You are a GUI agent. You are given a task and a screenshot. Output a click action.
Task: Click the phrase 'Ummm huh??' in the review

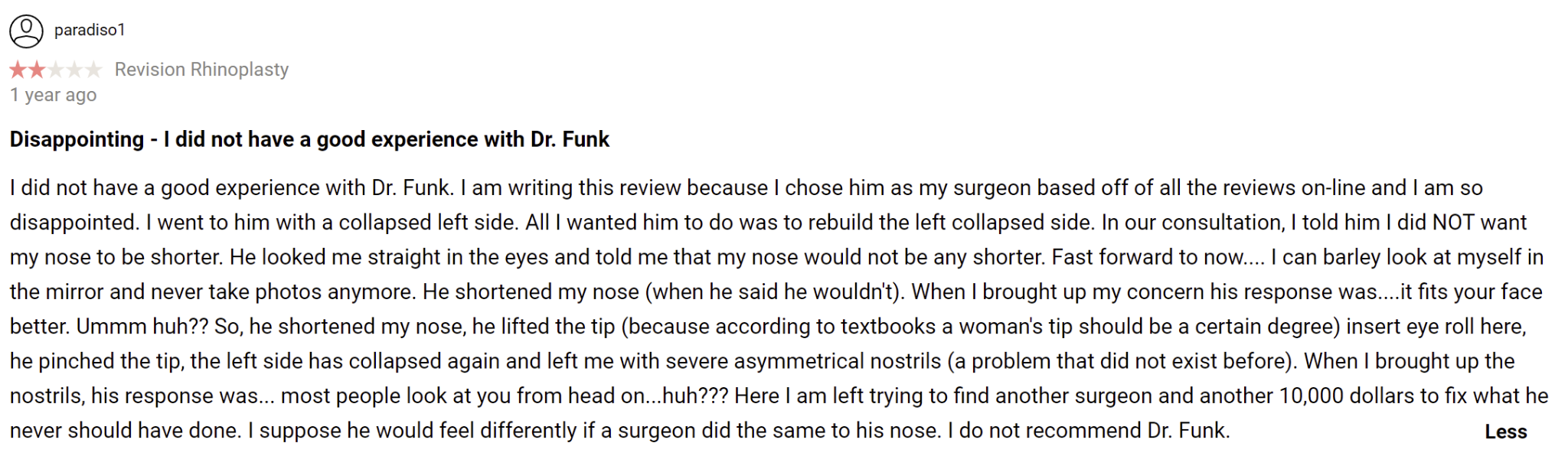pyautogui.click(x=142, y=327)
